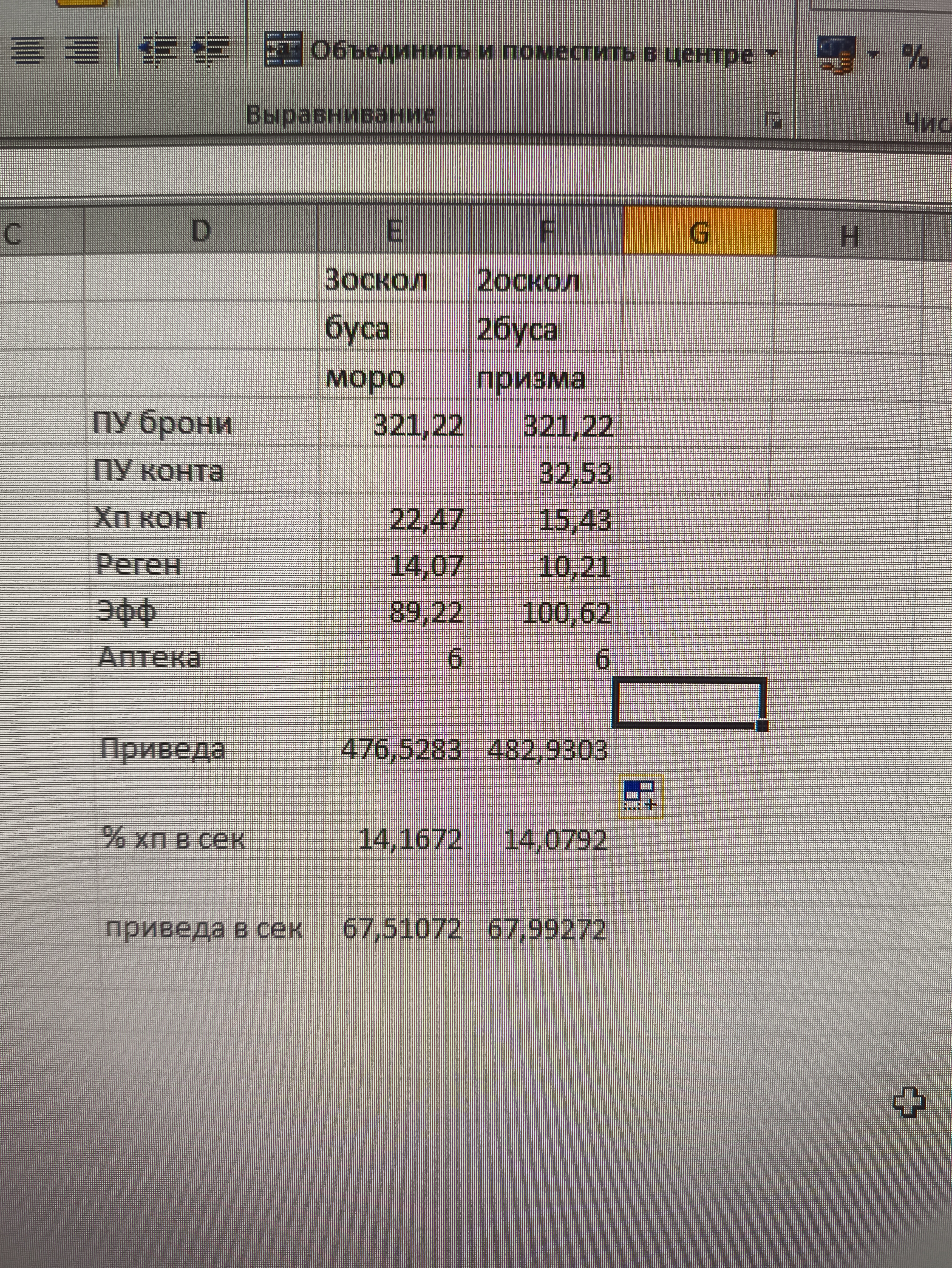Click the center align text icon
The width and height of the screenshot is (952, 1268).
27,50
